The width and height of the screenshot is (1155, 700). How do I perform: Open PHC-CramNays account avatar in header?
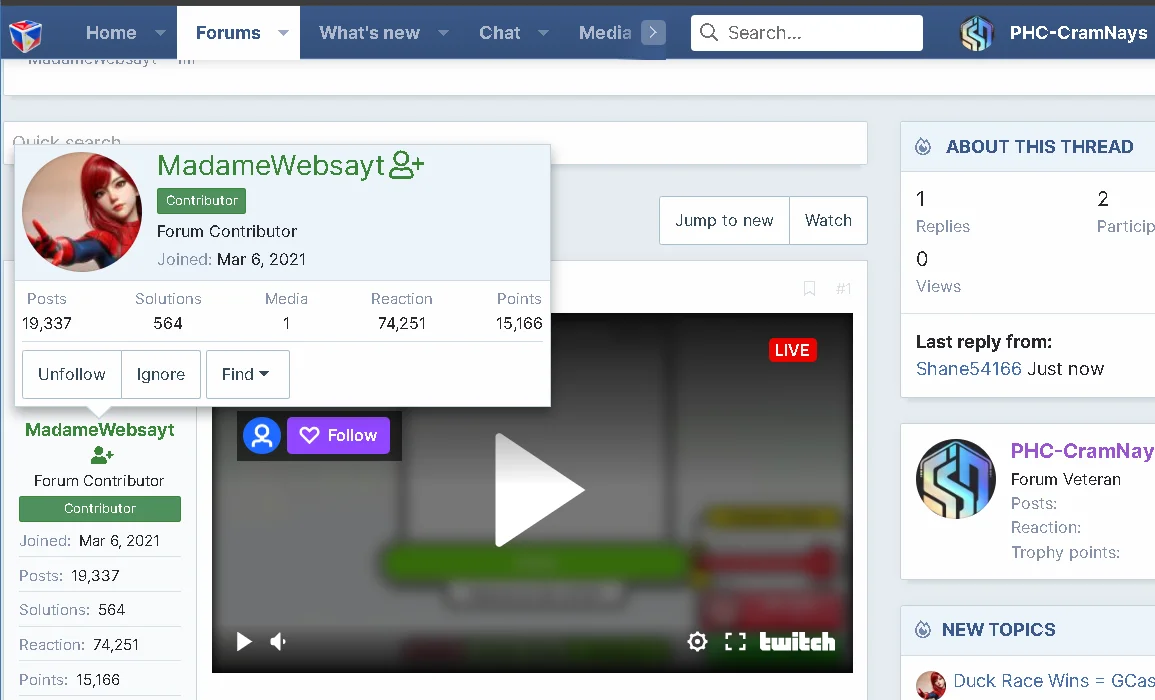977,33
